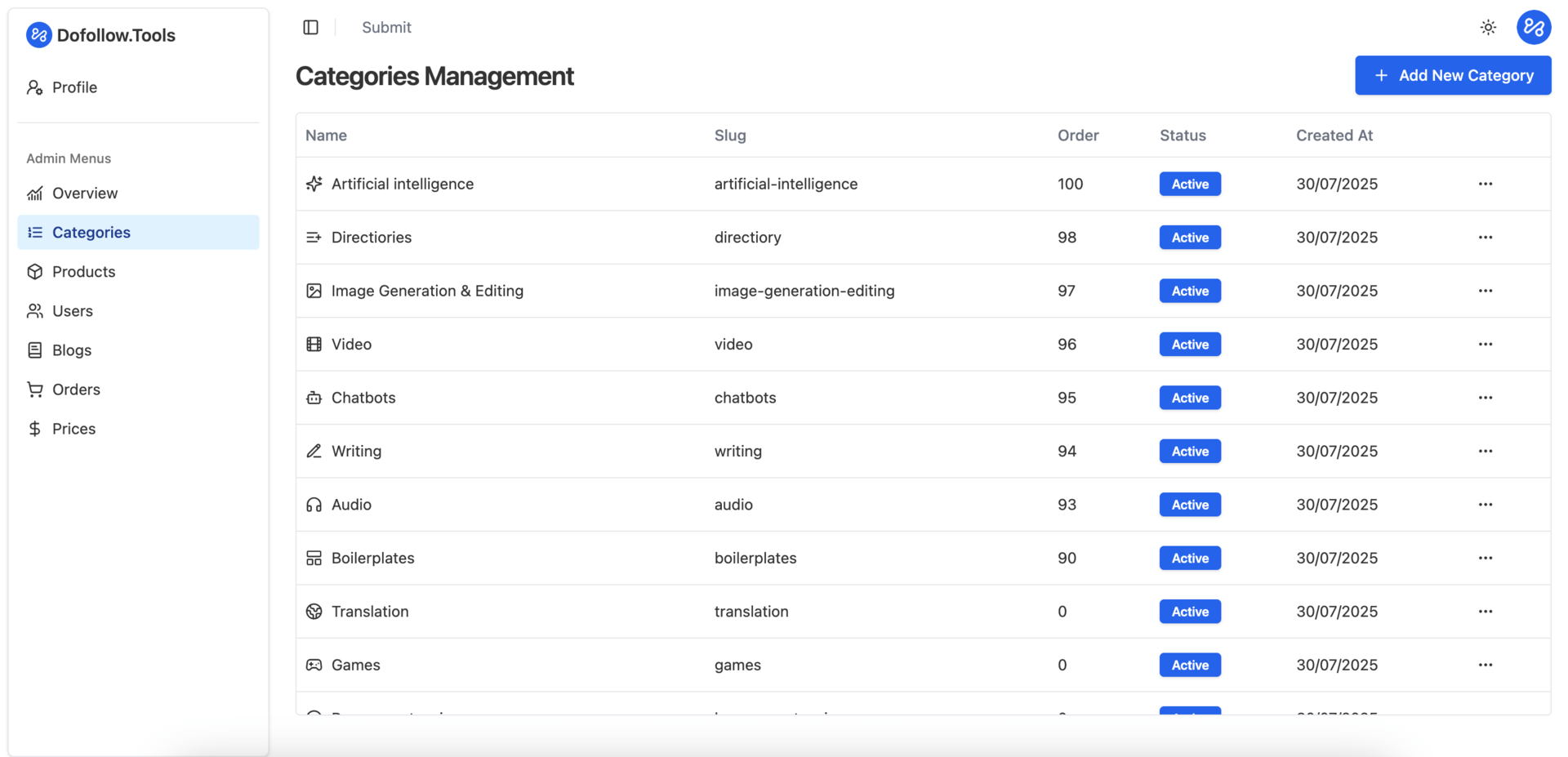Click Active status badge for Image Generation
The image size is (1568, 757).
1189,291
